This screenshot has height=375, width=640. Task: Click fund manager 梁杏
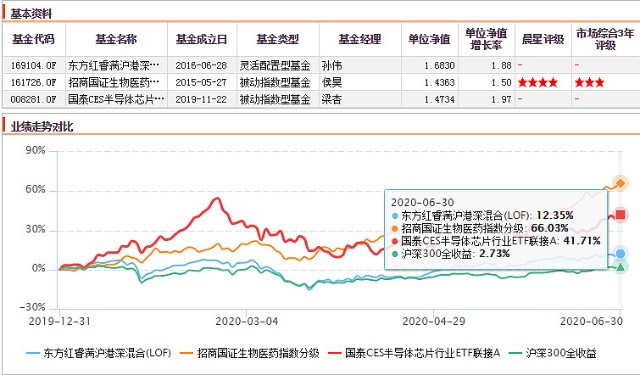pos(332,100)
